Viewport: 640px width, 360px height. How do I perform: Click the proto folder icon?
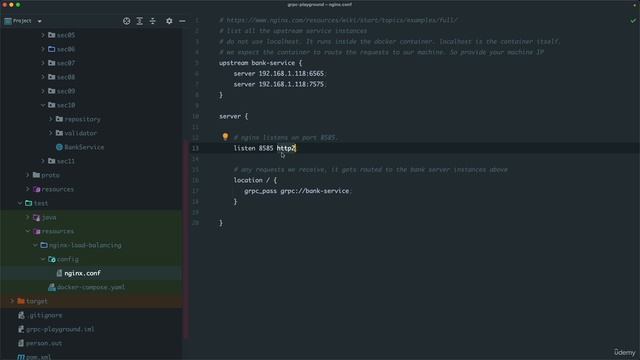tap(36, 175)
